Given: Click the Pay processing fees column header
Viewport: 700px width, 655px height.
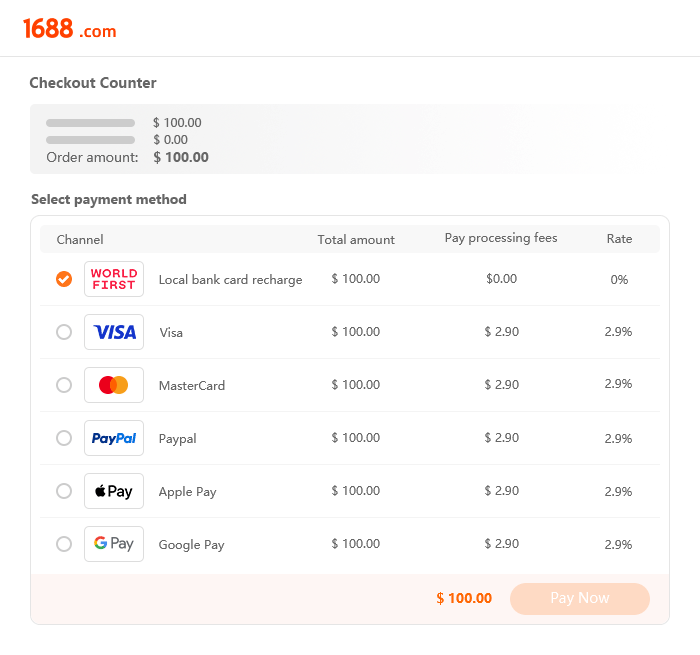Looking at the screenshot, I should pos(501,238).
